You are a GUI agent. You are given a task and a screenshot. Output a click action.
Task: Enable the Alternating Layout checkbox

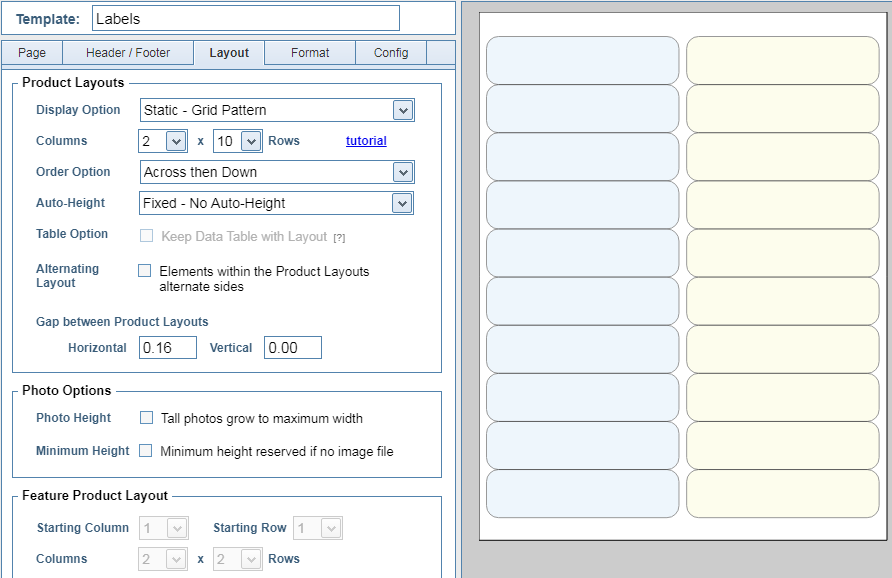tap(145, 271)
